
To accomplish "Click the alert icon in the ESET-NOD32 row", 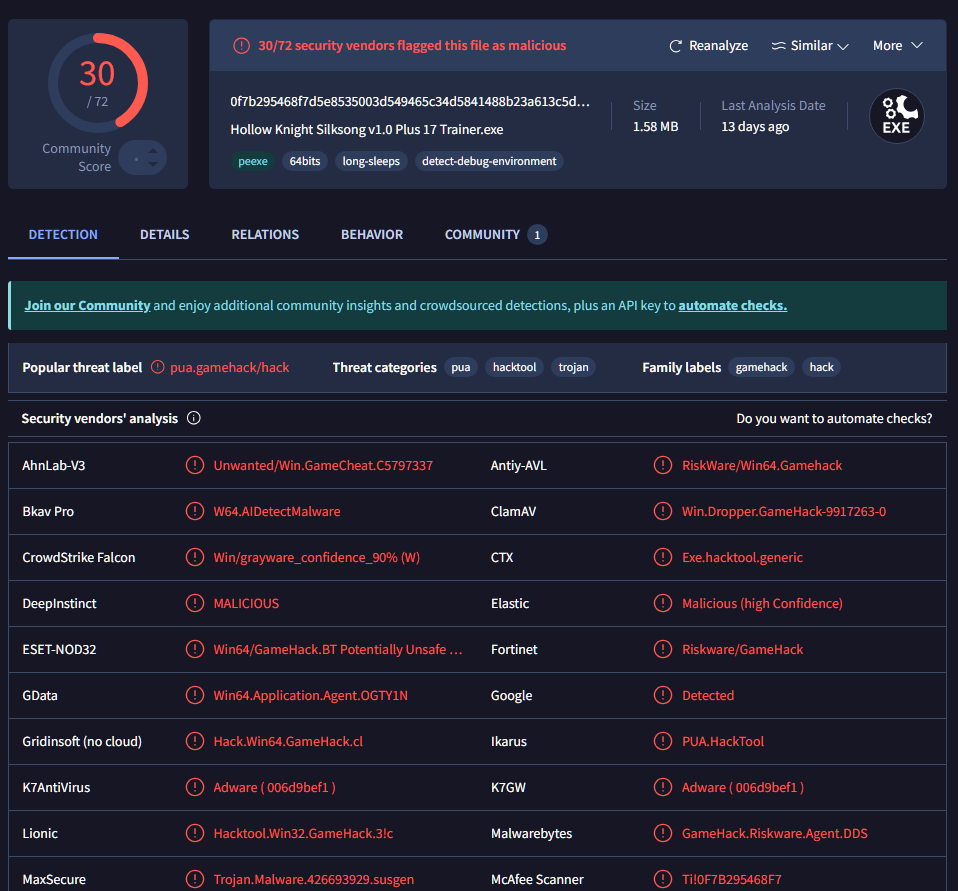I will 194,649.
